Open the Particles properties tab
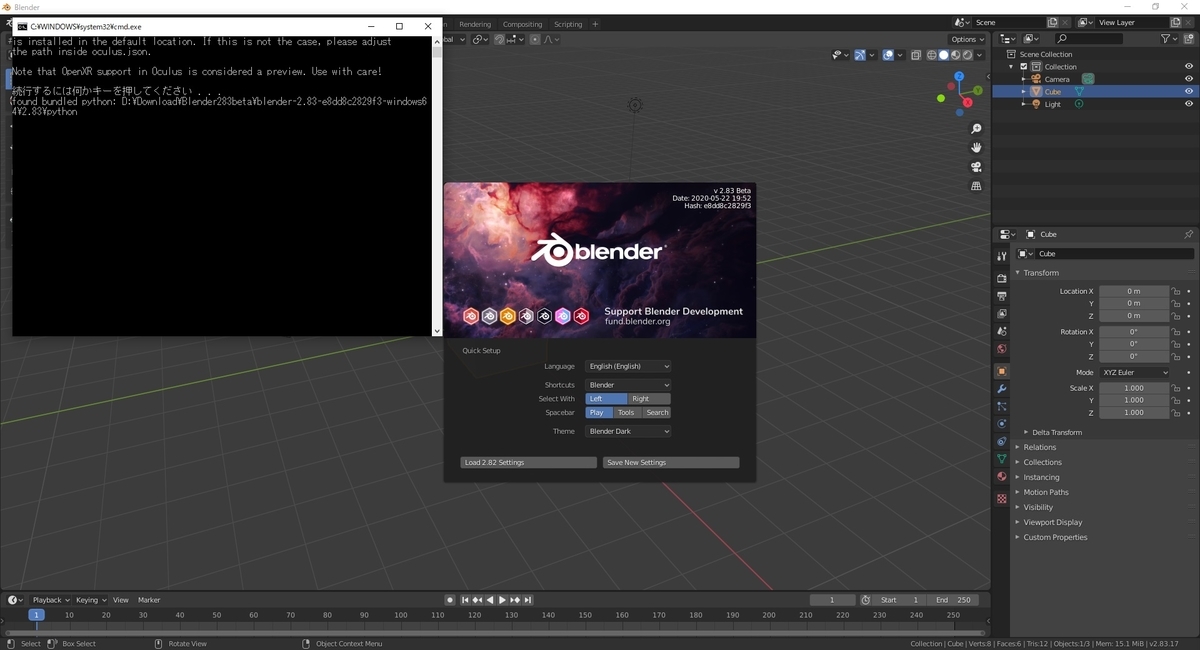The image size is (1200, 650). coord(1002,406)
